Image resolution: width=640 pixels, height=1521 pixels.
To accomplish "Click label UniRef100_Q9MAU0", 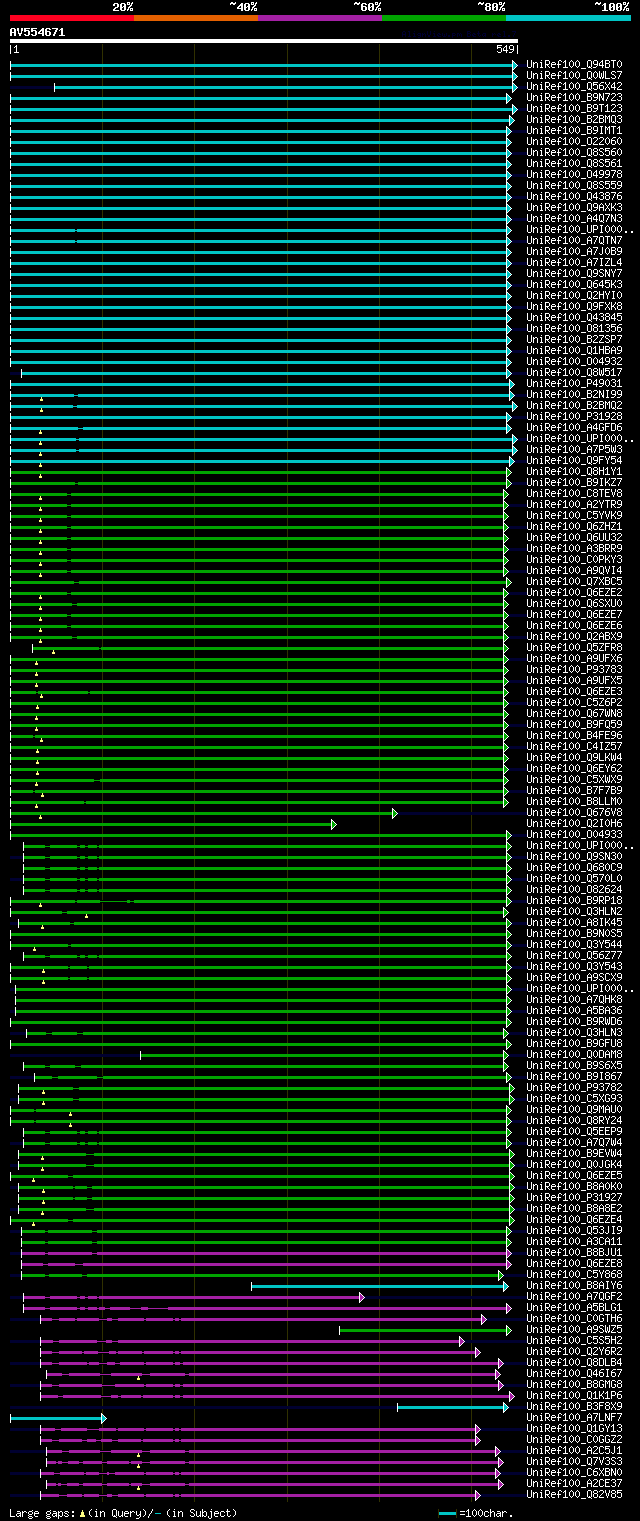I will (x=574, y=1109).
